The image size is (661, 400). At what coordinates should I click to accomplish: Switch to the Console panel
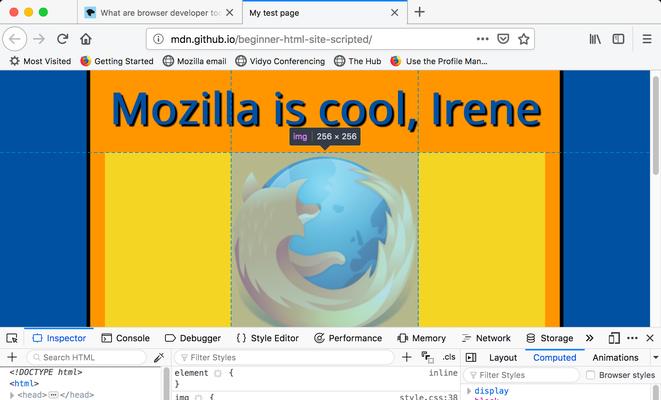click(126, 338)
